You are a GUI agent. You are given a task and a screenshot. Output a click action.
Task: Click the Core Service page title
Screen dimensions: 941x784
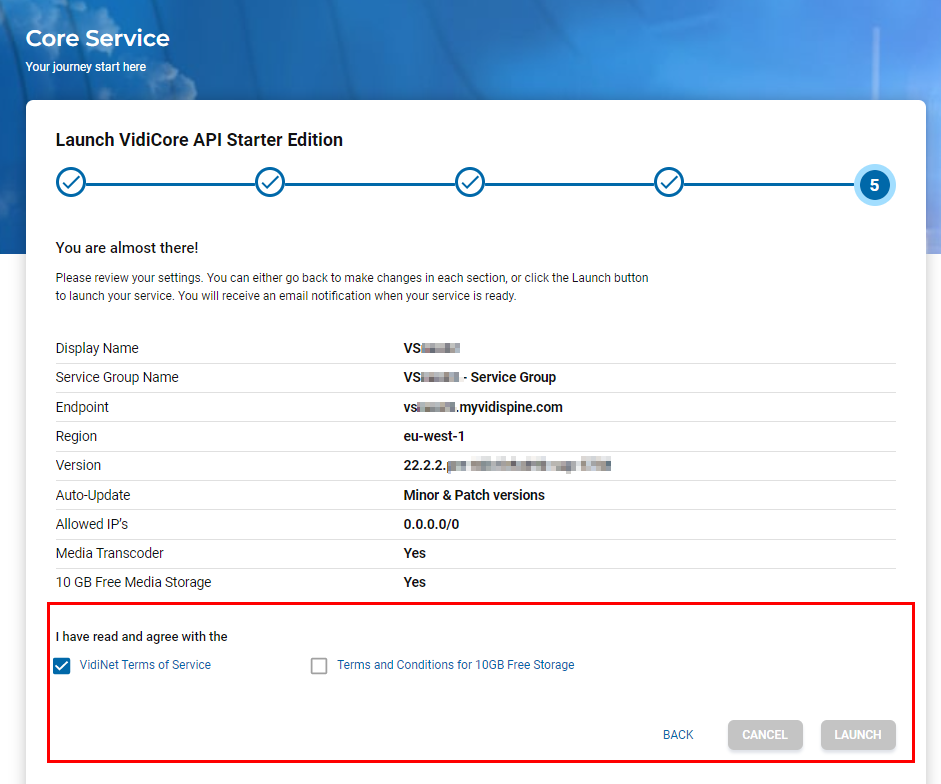point(97,39)
